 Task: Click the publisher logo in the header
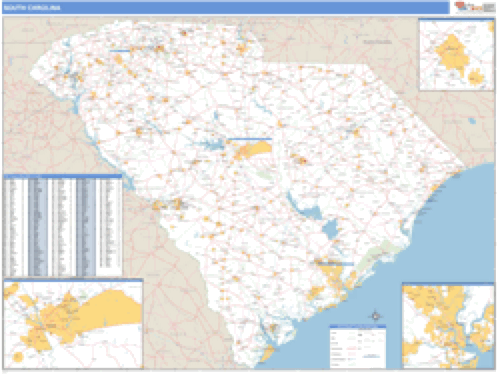[x=475, y=7]
